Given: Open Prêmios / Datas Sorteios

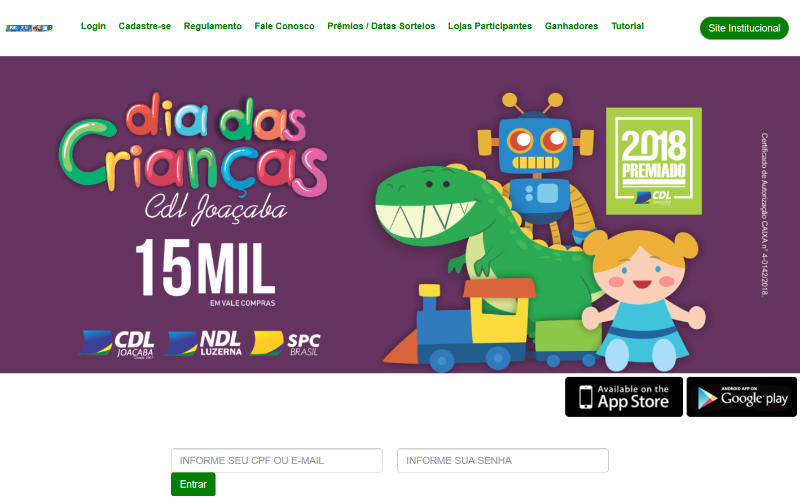Looking at the screenshot, I should [x=381, y=26].
